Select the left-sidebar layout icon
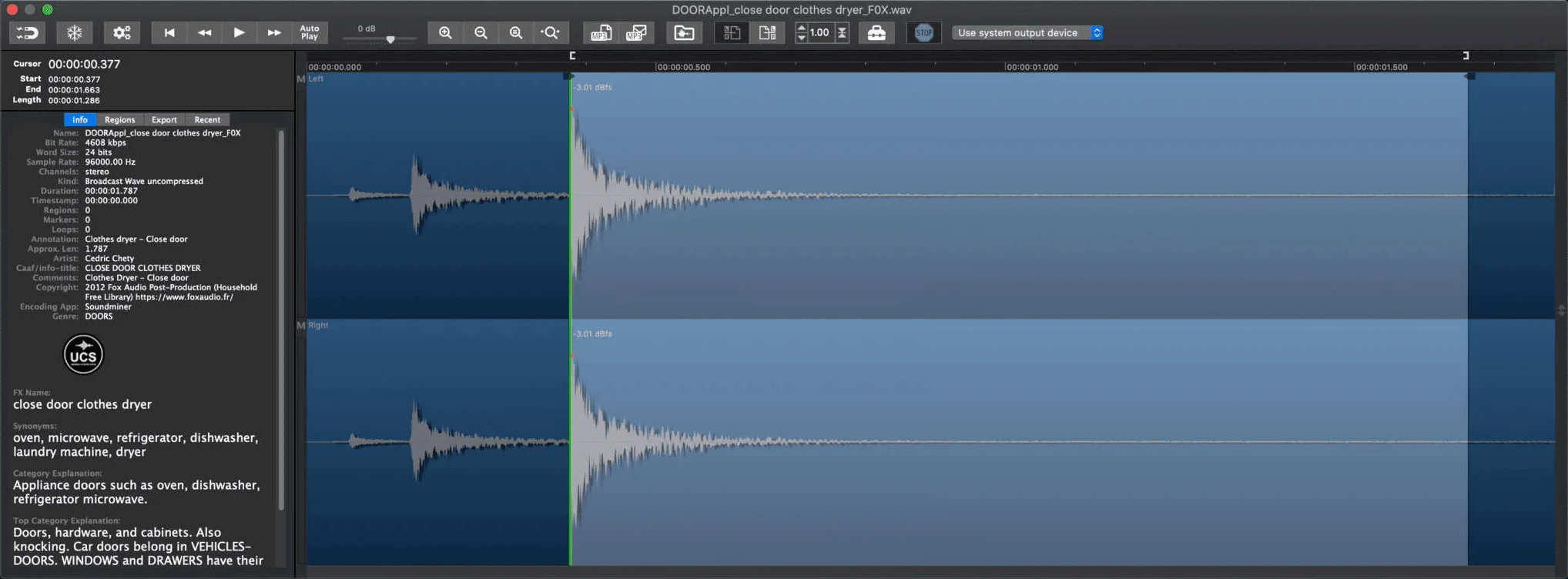This screenshot has height=579, width=1568. coord(732,32)
